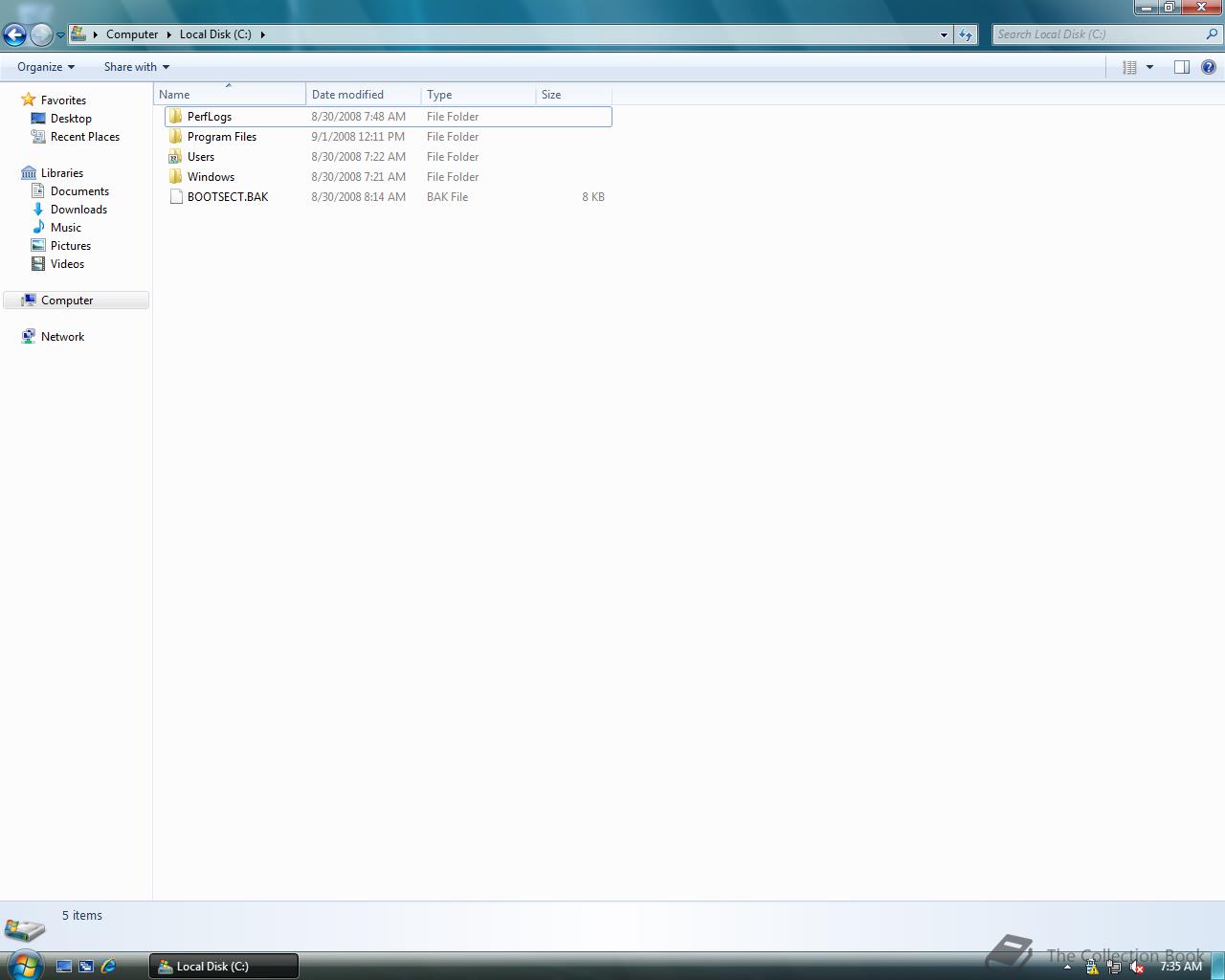Click the 9/1/2008 12:11 PM date
The height and width of the screenshot is (980, 1225).
358,137
